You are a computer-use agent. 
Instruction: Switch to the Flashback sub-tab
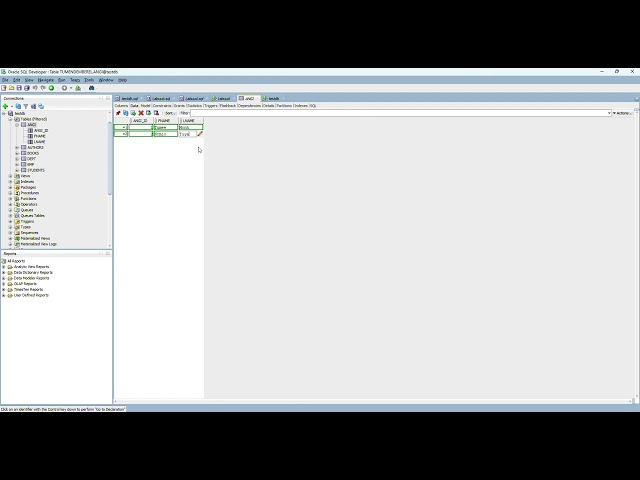point(228,106)
